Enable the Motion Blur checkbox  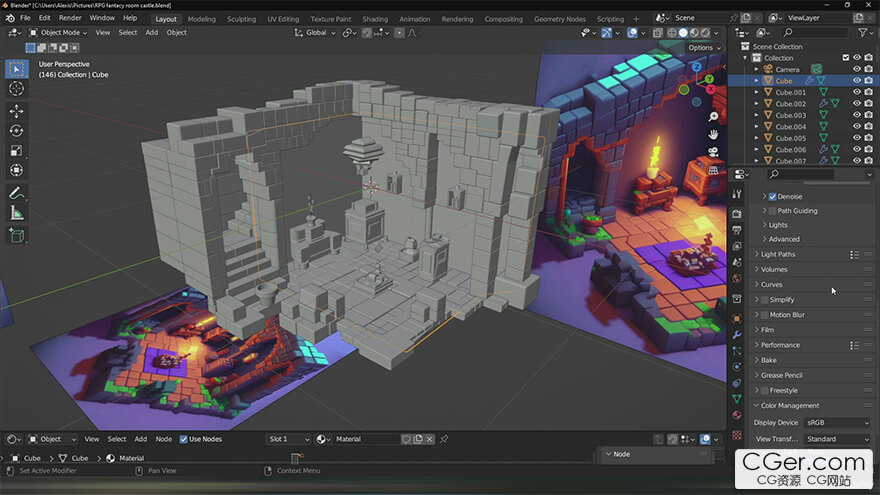coord(764,315)
